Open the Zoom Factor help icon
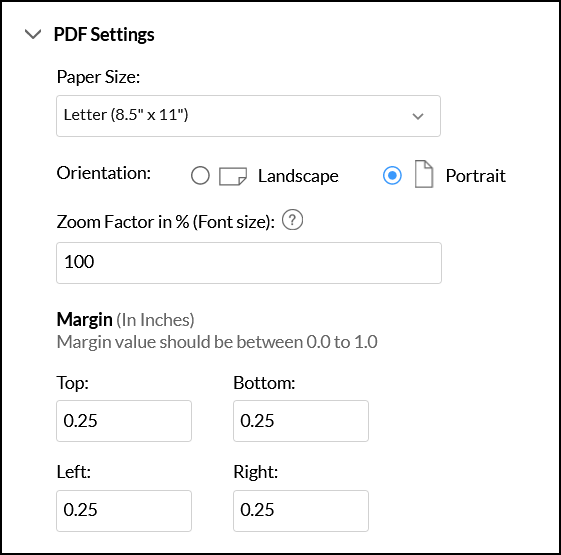Screen dimensions: 561x555 [292, 220]
